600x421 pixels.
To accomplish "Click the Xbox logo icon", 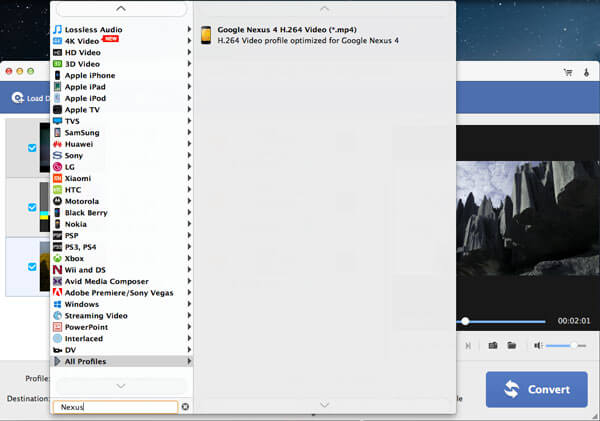I will click(x=57, y=258).
